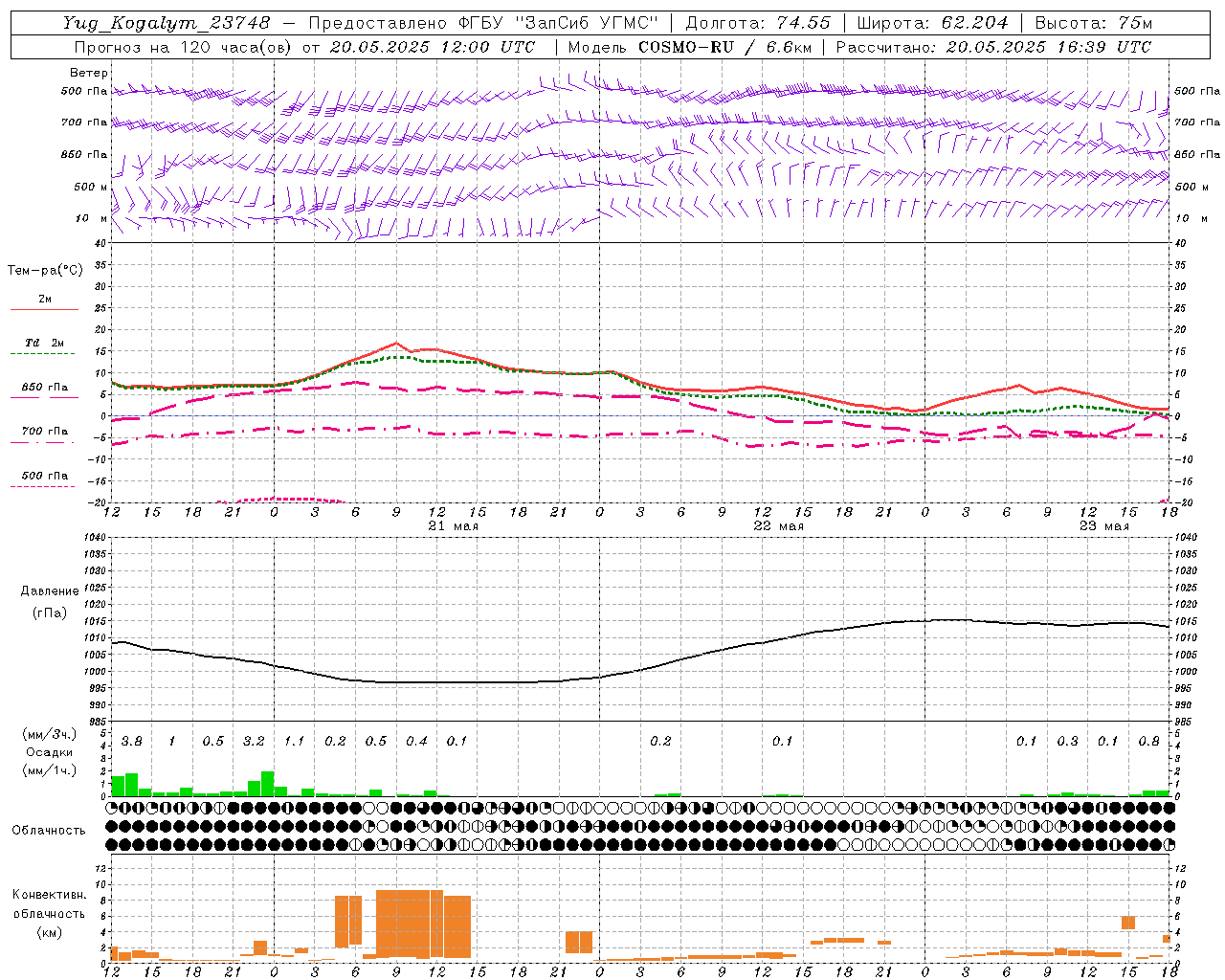Click the "Давление" pressure panel label
Viewport: 1225px width, 980px height.
(50, 591)
